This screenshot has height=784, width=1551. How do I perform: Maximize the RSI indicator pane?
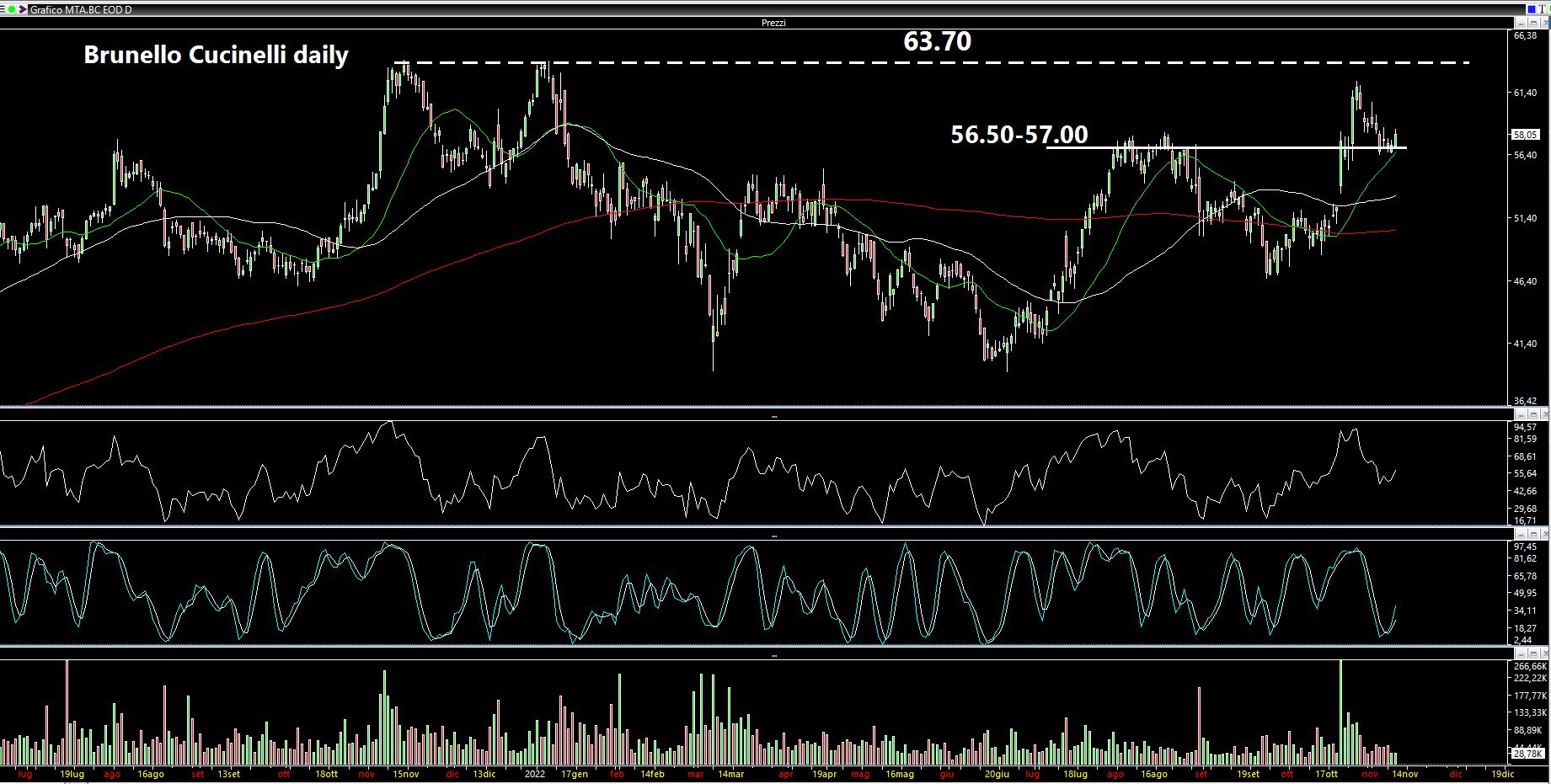click(x=1533, y=414)
